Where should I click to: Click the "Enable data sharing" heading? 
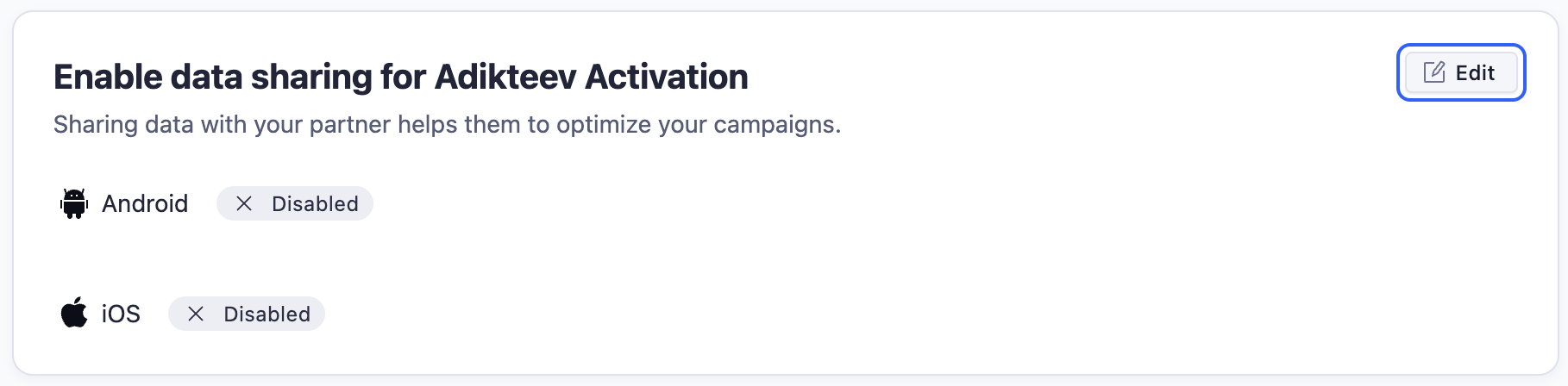pyautogui.click(x=400, y=77)
